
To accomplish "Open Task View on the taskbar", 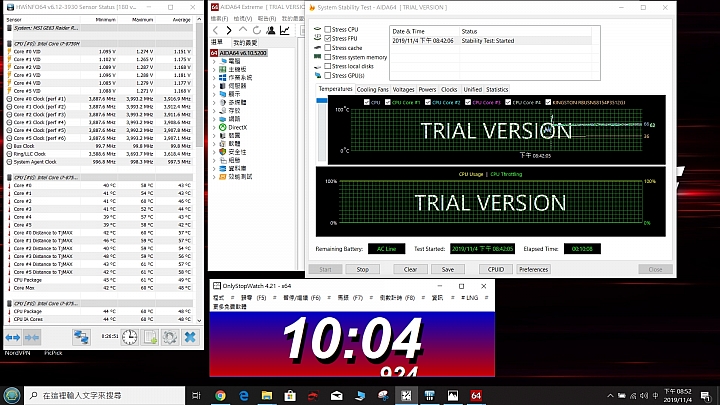I will point(197,395).
